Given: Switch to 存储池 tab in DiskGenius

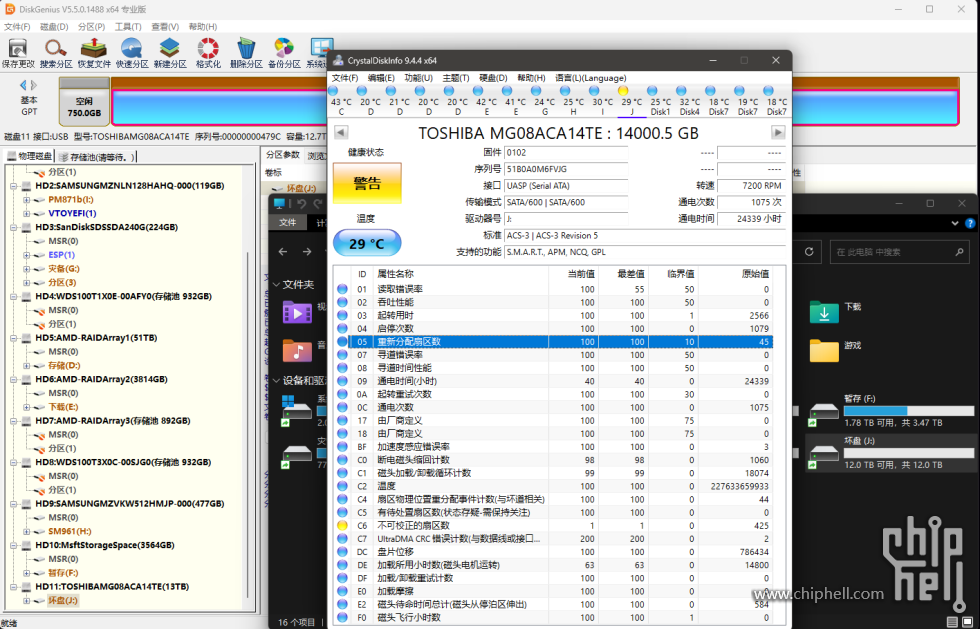Looking at the screenshot, I should [97, 156].
